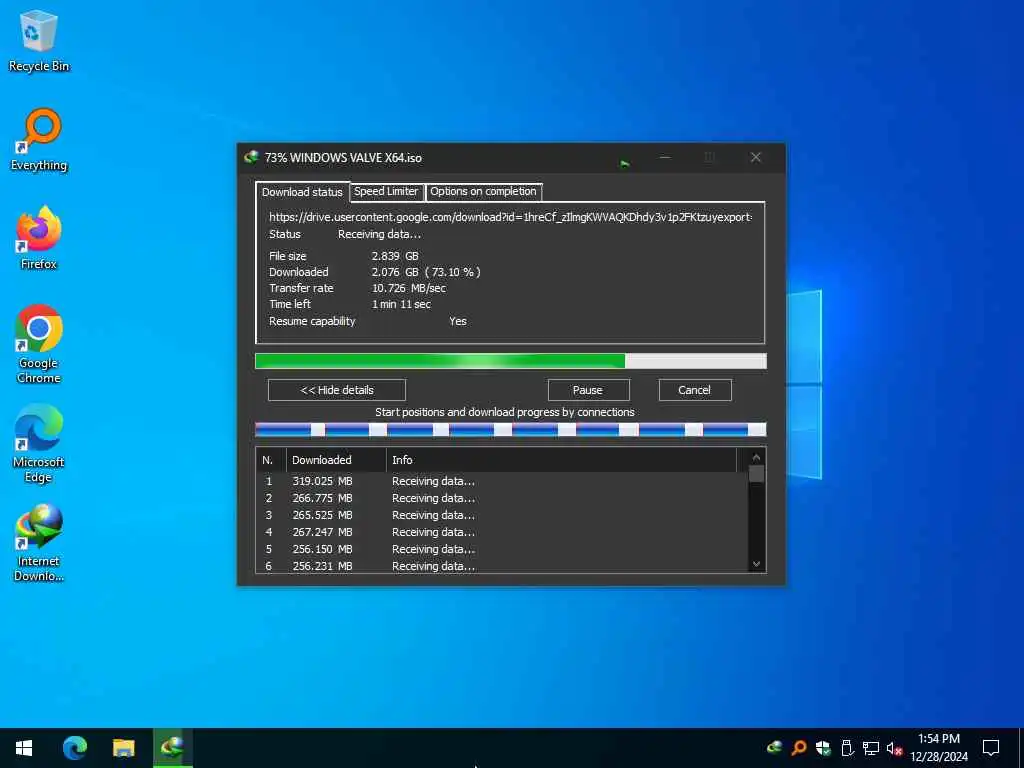The width and height of the screenshot is (1024, 768).
Task: Select connection row with 265.525 MB
Action: (x=502, y=515)
